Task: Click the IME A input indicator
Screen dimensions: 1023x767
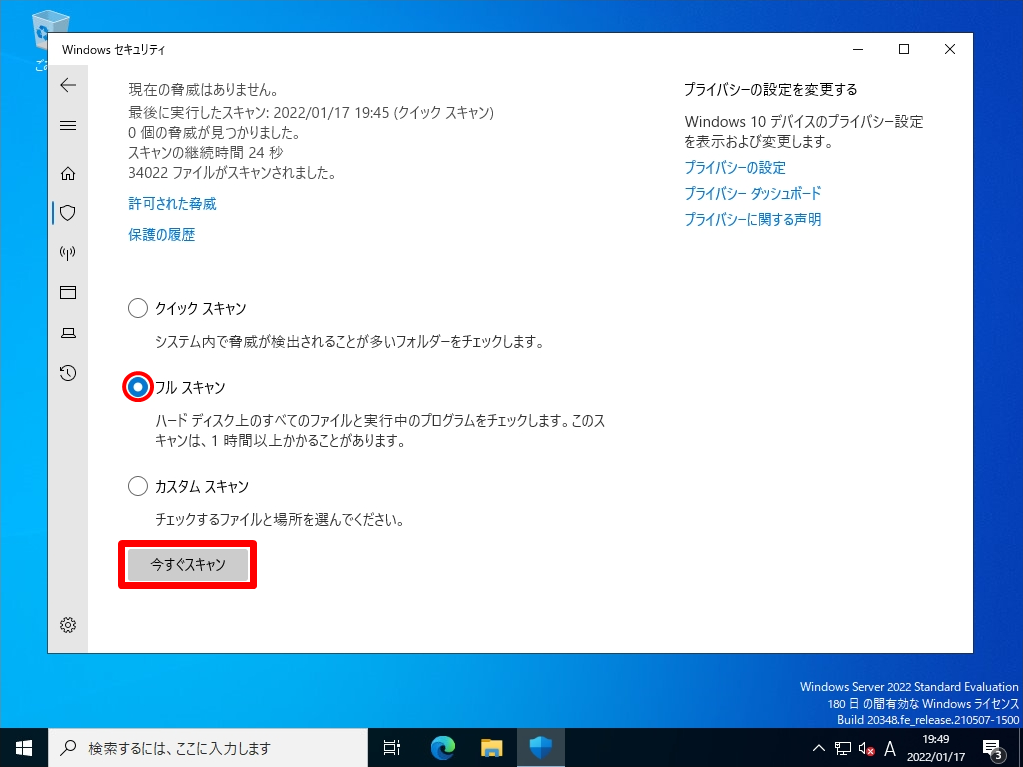Action: 889,748
